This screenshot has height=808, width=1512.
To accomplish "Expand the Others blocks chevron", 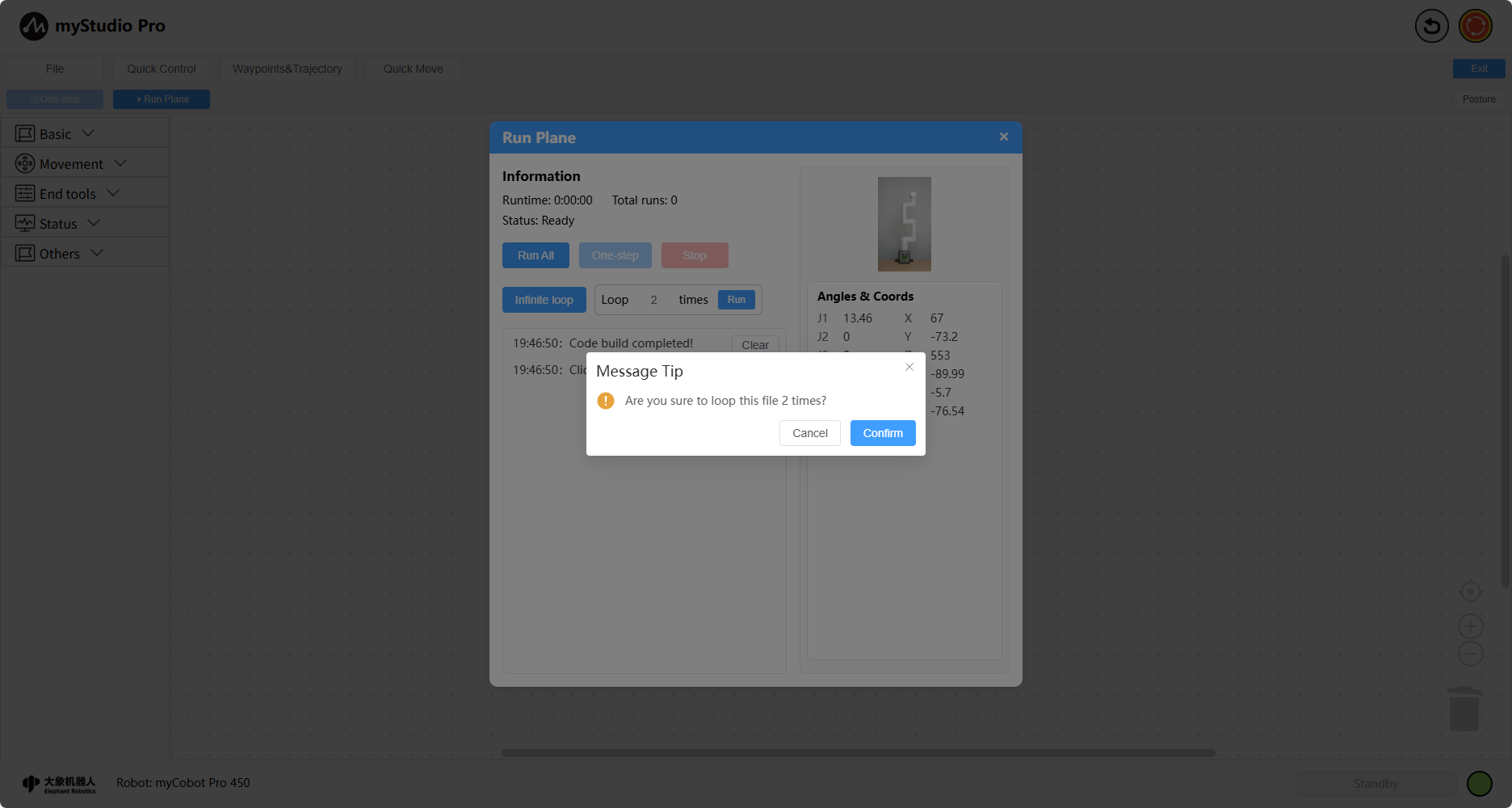I will (97, 253).
